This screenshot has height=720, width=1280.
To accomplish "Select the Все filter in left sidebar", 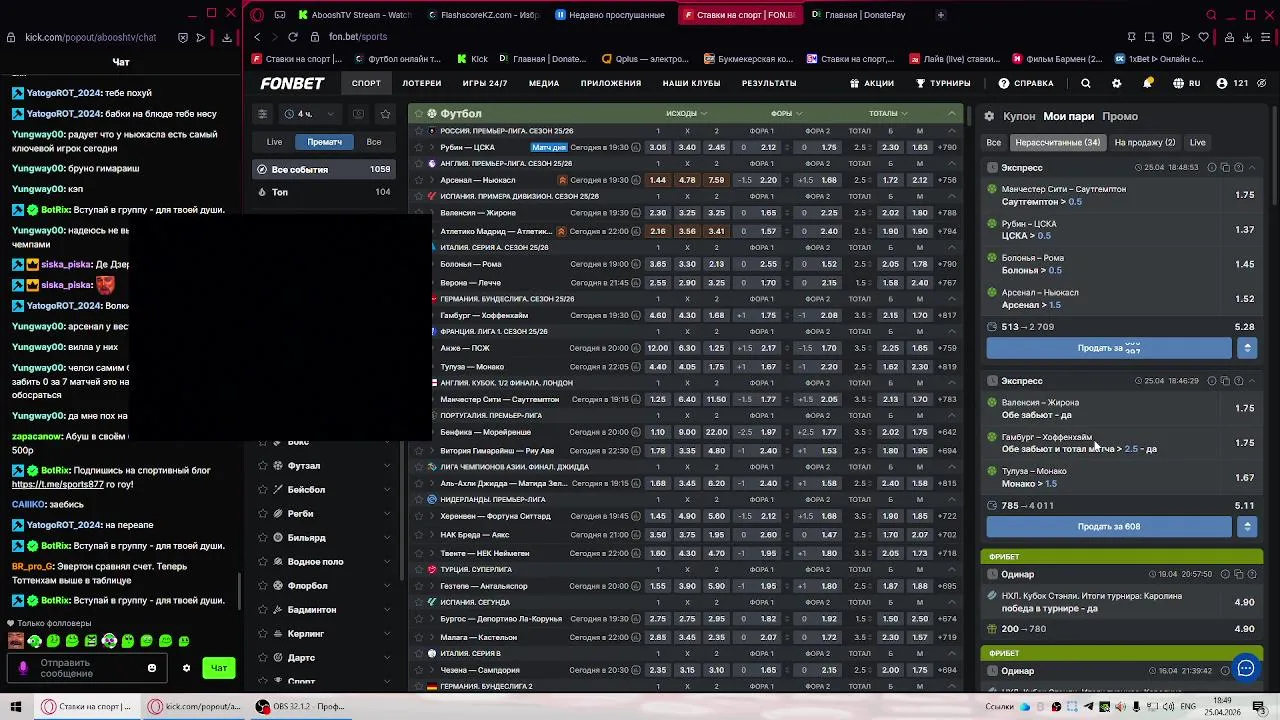I will tap(374, 142).
